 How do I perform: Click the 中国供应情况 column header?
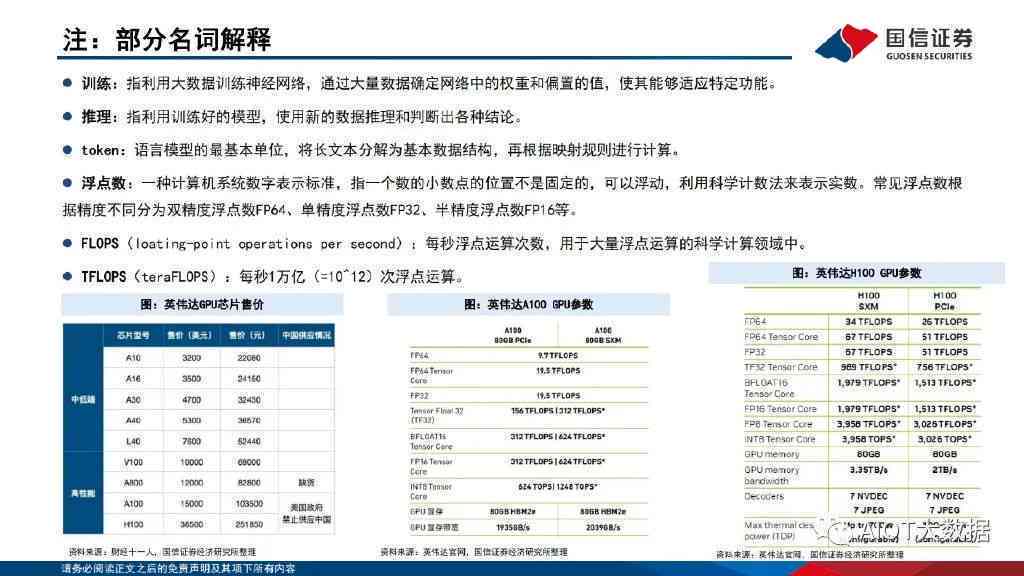(x=306, y=335)
